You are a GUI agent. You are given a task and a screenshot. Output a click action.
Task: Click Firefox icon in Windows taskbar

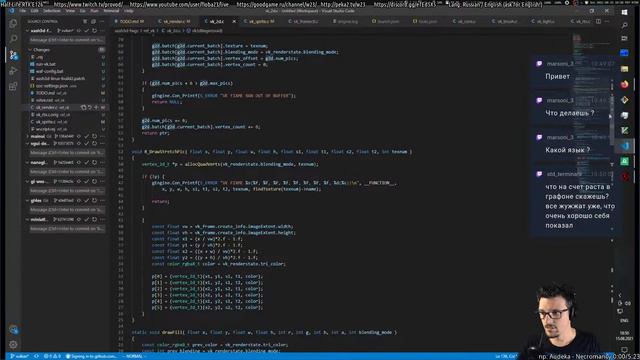pos(624,84)
